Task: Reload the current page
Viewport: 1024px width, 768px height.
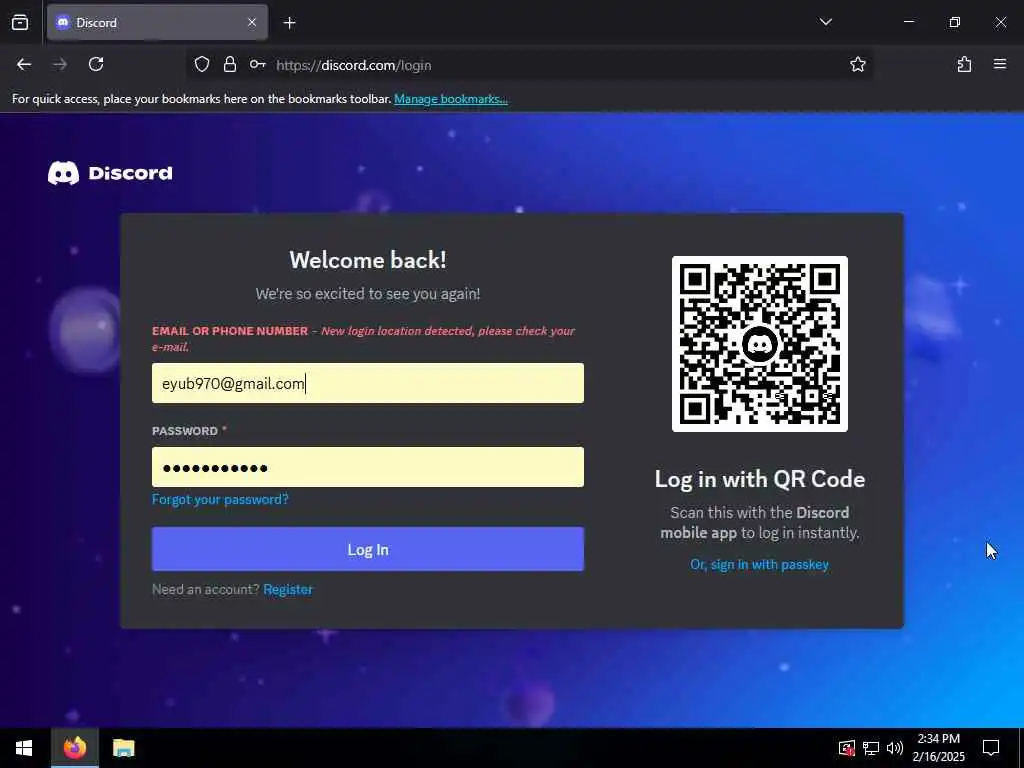Action: pyautogui.click(x=96, y=64)
